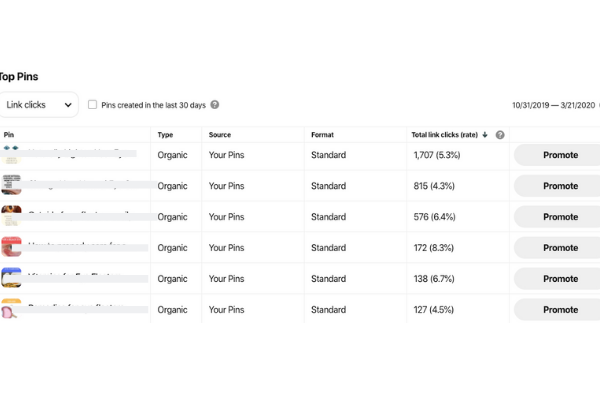Open the pin thumbnail with 172 link clicks
Image resolution: width=600 pixels, height=400 pixels.
coord(12,247)
